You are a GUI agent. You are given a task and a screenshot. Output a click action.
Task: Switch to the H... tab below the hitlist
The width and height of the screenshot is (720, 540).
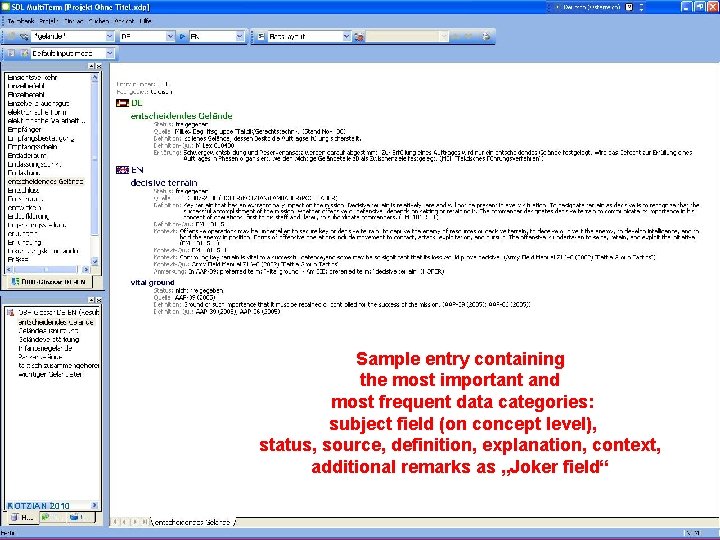tap(22, 518)
